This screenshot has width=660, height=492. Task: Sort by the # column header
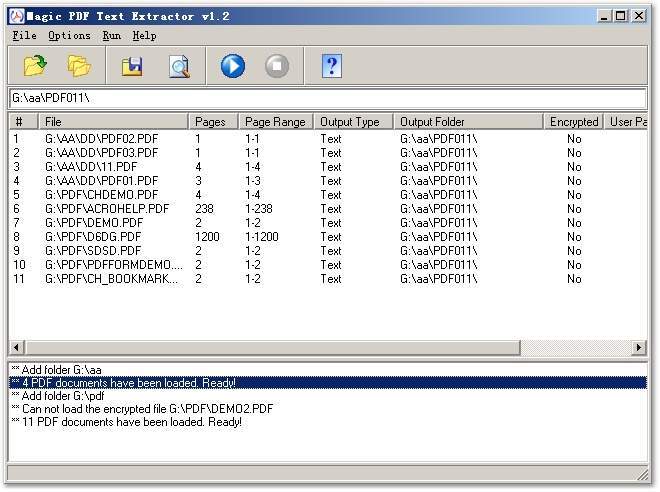coord(24,122)
